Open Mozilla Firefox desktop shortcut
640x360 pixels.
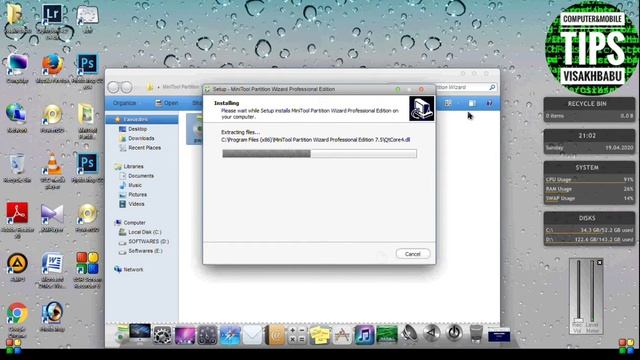[x=52, y=65]
